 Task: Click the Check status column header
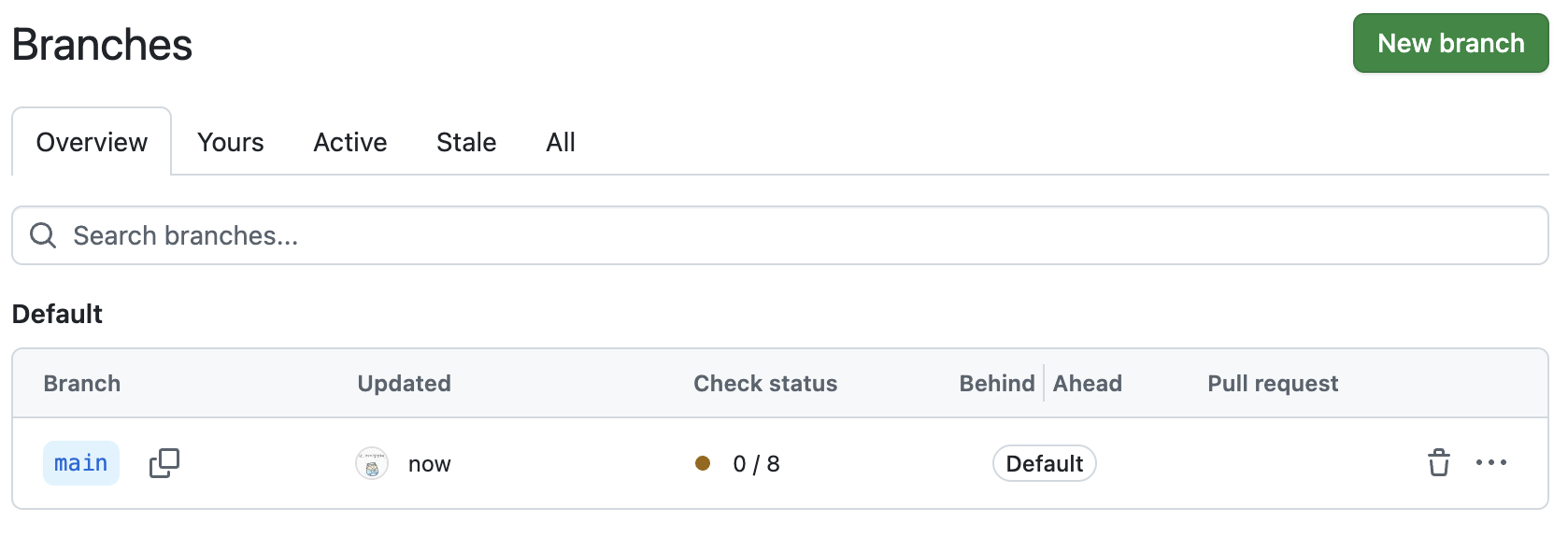[765, 384]
